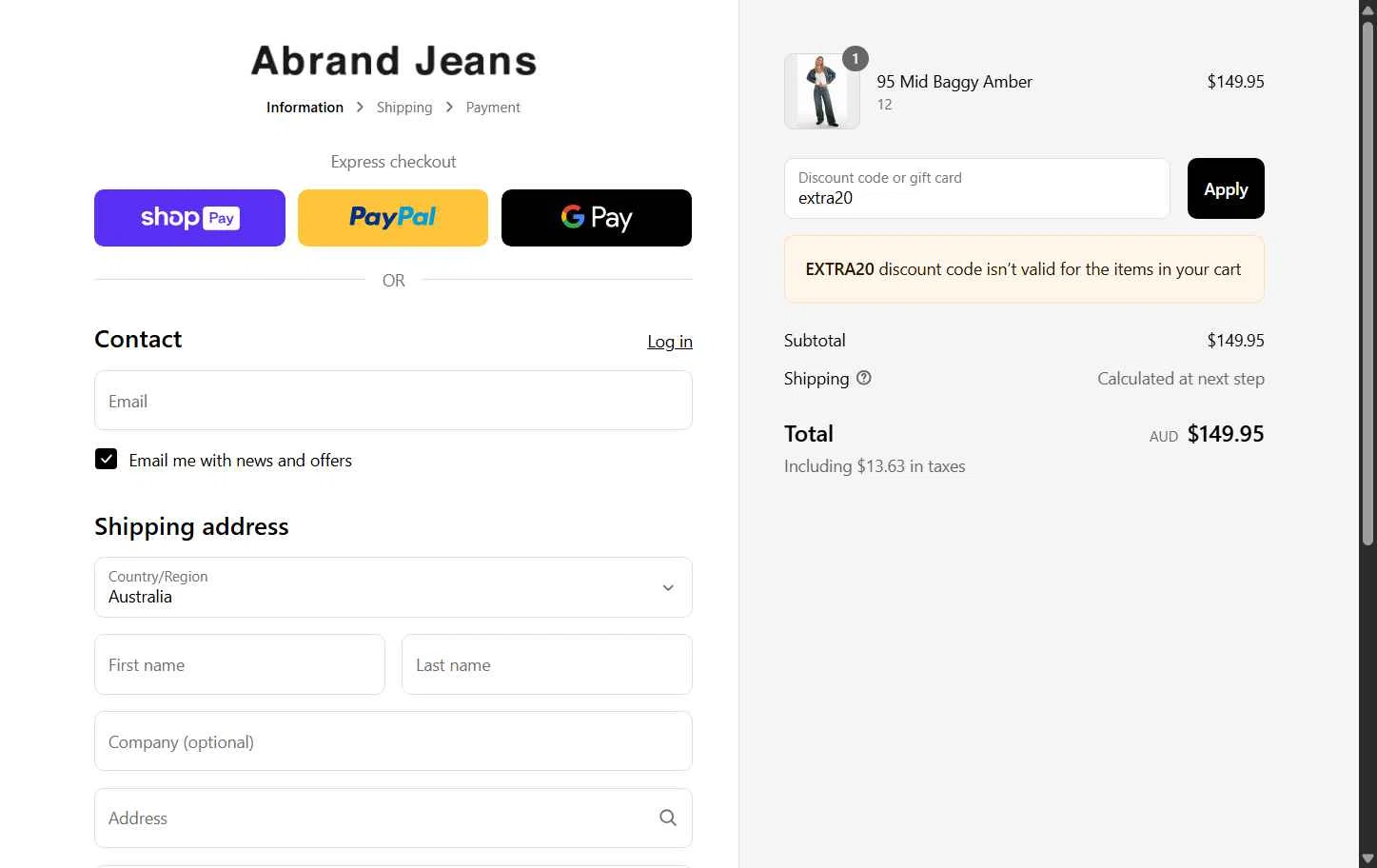The image size is (1377, 868).
Task: Click the Calculated at next step text
Action: coord(1181,379)
